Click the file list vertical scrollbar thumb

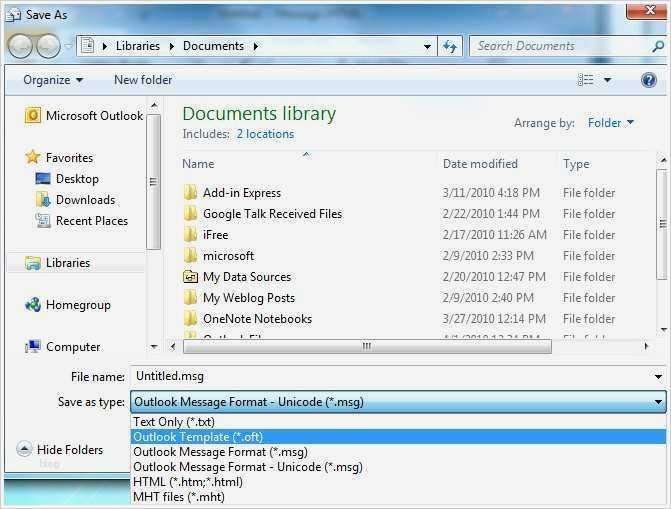click(x=663, y=224)
